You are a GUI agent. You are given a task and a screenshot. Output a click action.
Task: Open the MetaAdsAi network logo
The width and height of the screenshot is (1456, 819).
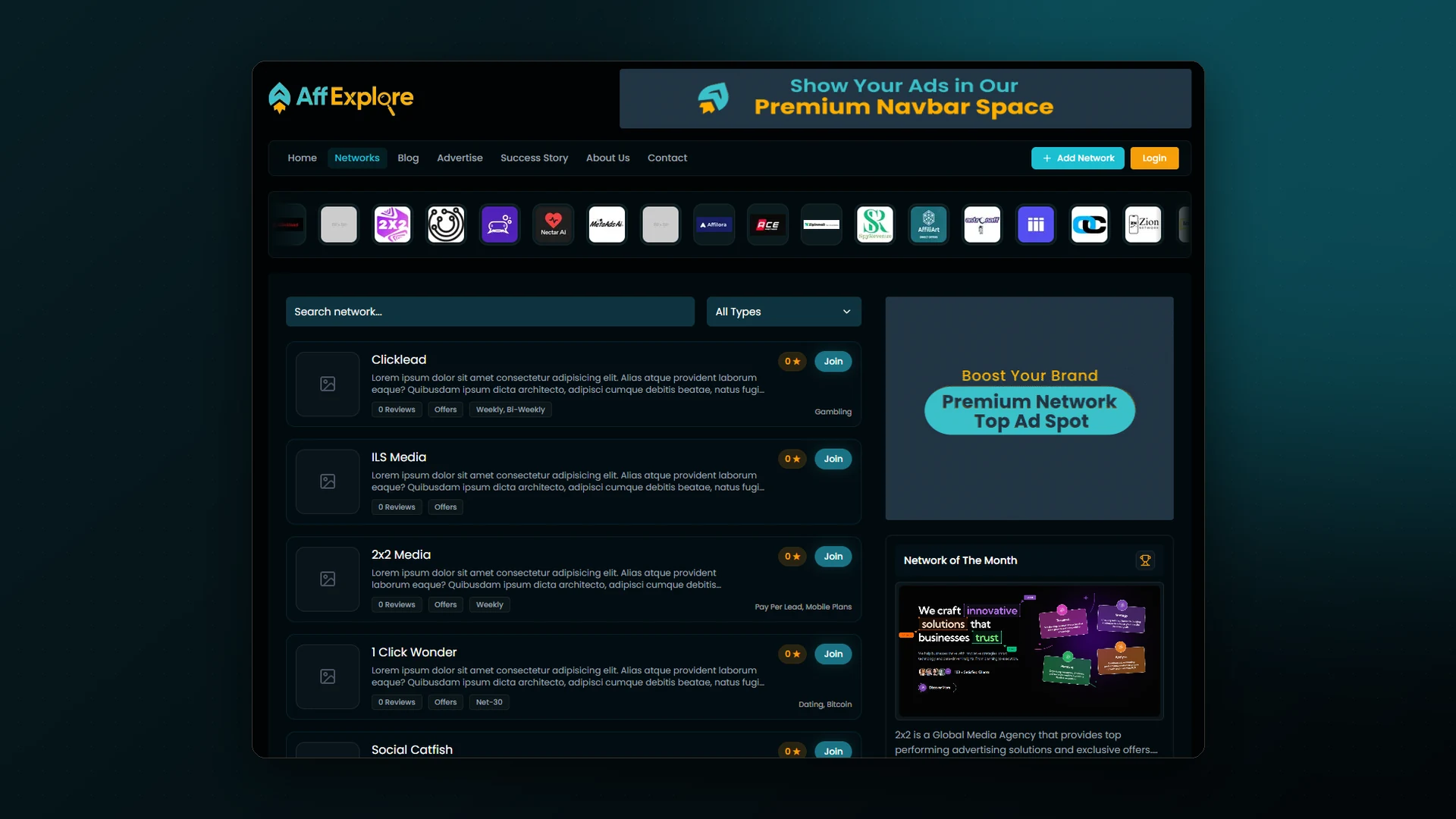tap(607, 224)
